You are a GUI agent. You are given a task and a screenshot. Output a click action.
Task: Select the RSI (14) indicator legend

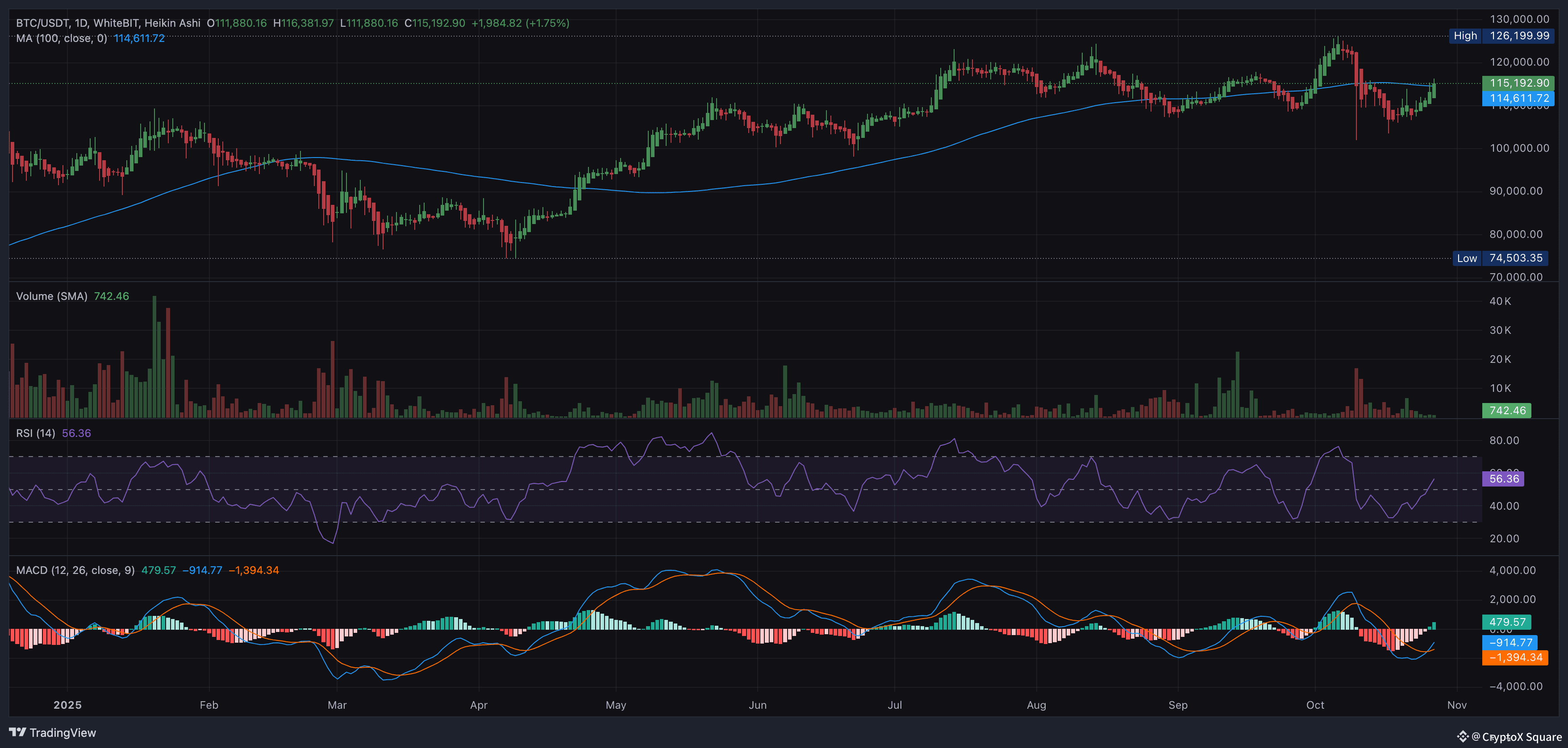(35, 433)
